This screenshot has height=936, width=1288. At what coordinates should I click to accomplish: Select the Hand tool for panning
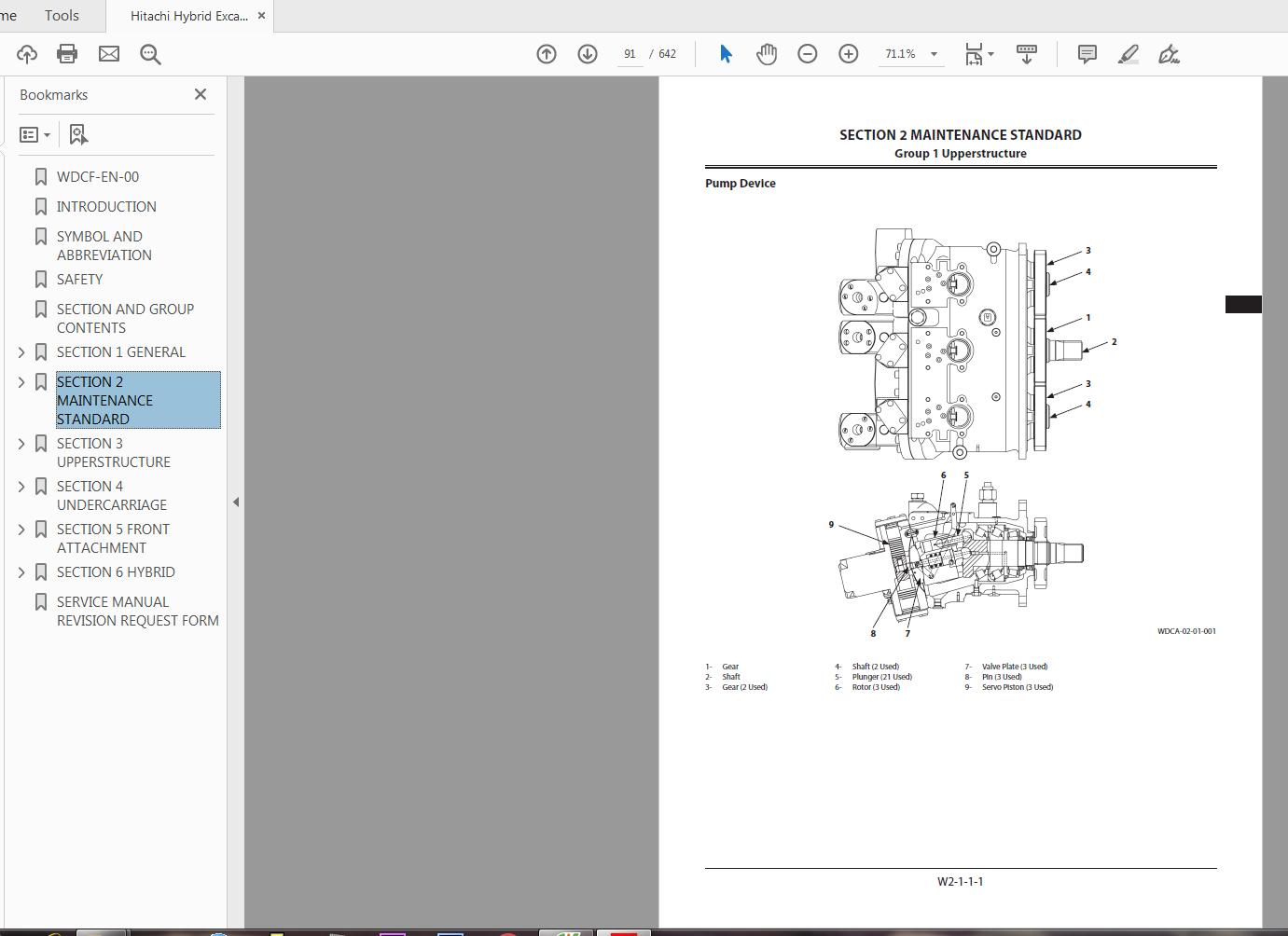(x=766, y=53)
